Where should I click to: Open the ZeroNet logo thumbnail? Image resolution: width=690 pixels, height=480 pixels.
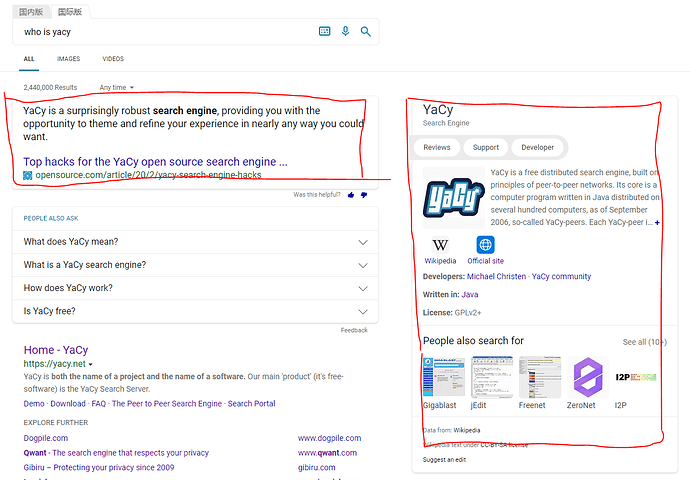pos(588,377)
